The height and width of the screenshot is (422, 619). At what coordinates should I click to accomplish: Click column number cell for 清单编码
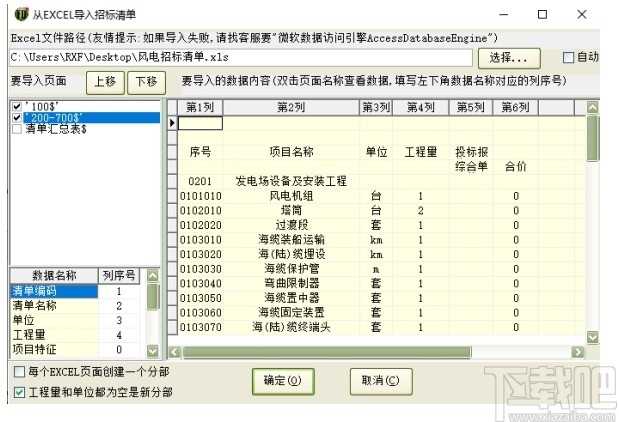(x=119, y=291)
